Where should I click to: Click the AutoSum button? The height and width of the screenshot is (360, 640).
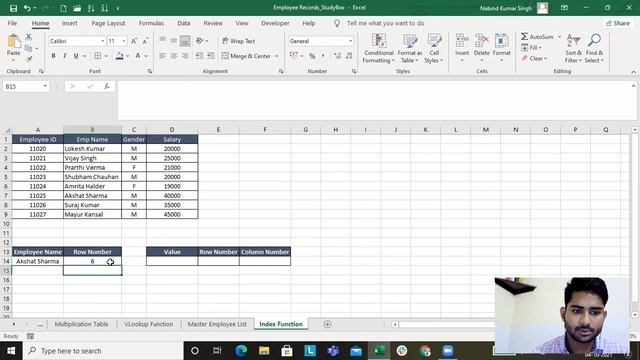pos(538,37)
